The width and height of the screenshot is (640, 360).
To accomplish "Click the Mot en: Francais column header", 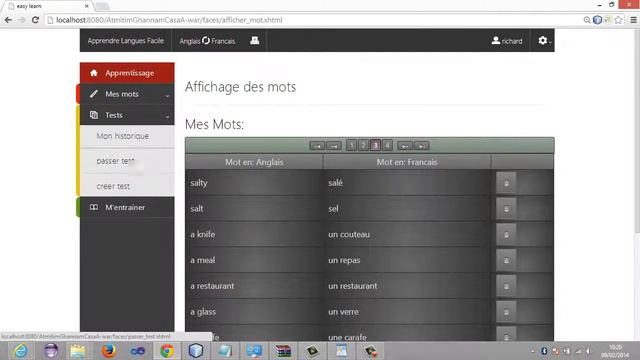I will tap(407, 162).
